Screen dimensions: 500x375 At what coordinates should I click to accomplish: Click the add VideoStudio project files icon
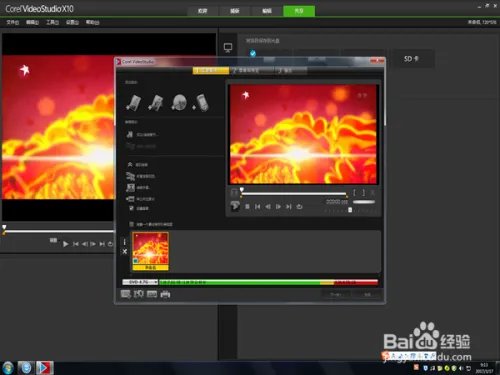pos(156,103)
